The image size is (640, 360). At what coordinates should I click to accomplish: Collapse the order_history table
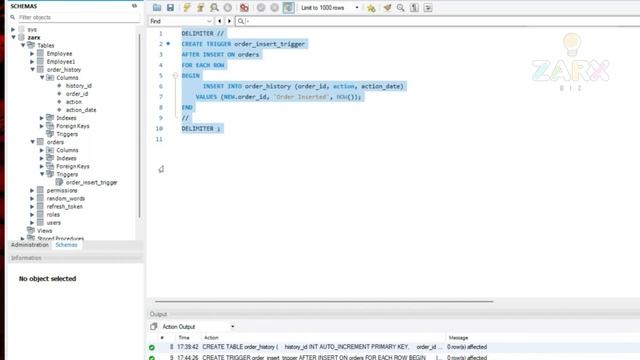click(x=32, y=69)
